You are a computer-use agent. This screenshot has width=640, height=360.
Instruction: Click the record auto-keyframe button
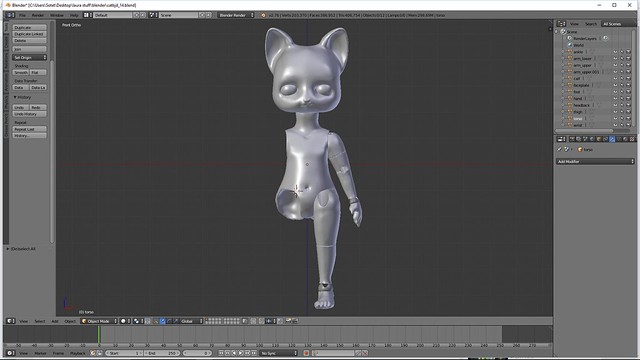click(306, 353)
